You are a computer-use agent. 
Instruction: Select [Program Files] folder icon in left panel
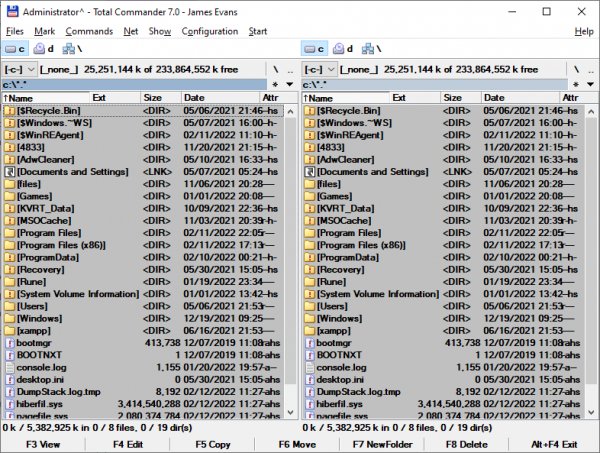click(x=9, y=233)
